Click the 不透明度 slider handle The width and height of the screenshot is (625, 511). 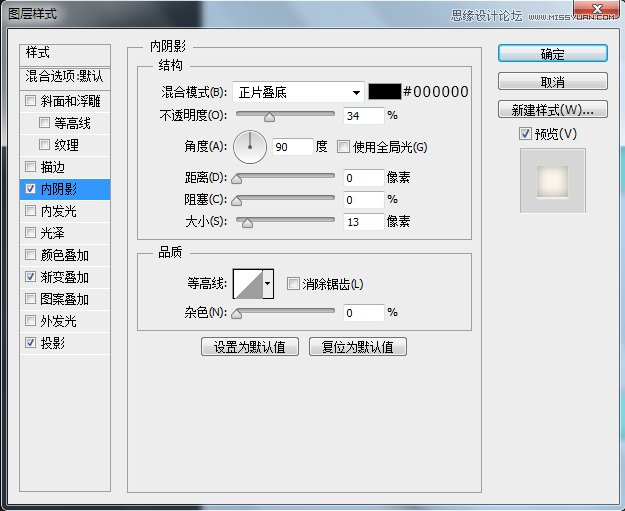pyautogui.click(x=270, y=117)
